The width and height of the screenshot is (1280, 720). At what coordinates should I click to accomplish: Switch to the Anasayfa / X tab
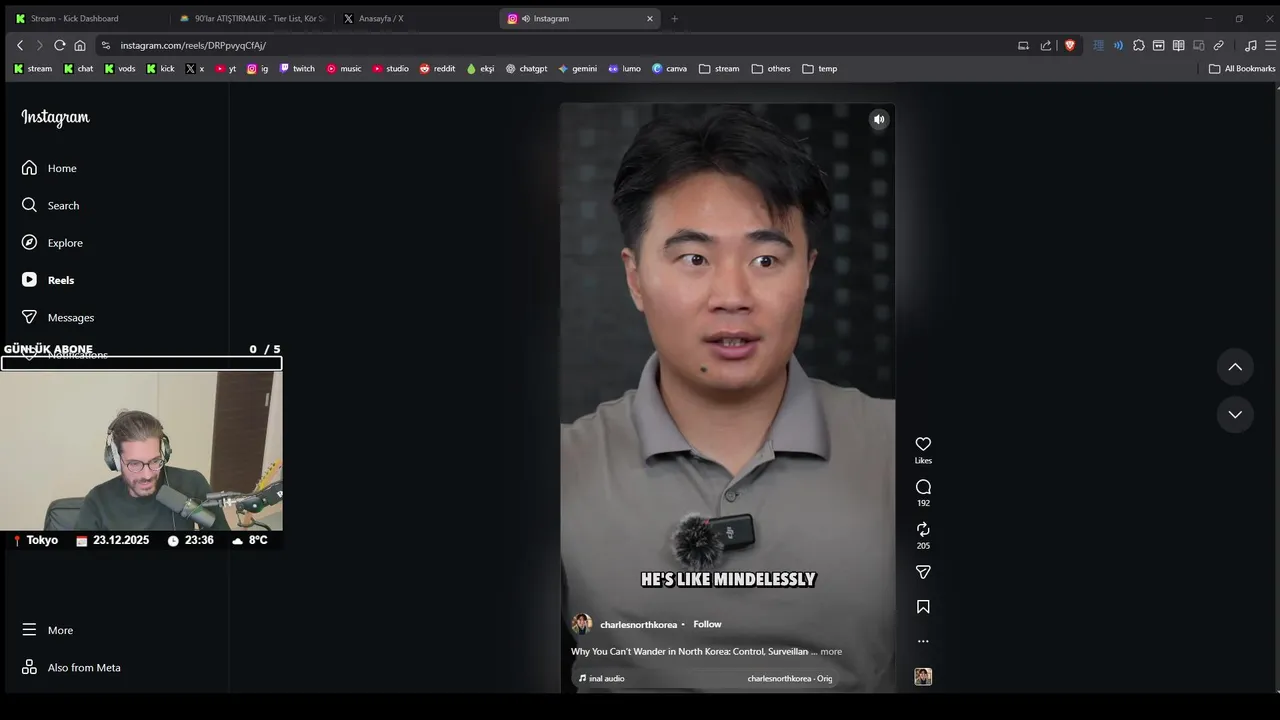click(414, 18)
